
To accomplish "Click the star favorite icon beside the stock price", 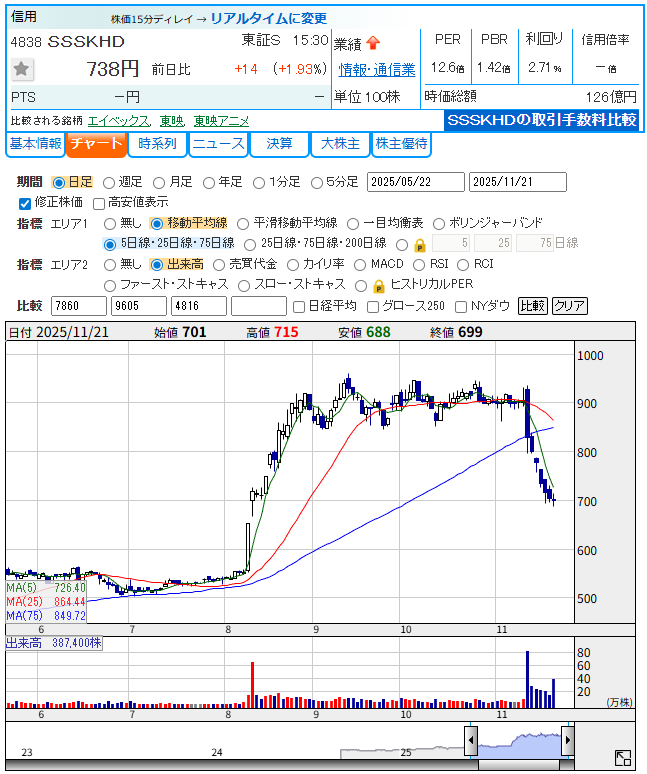I will coord(22,69).
